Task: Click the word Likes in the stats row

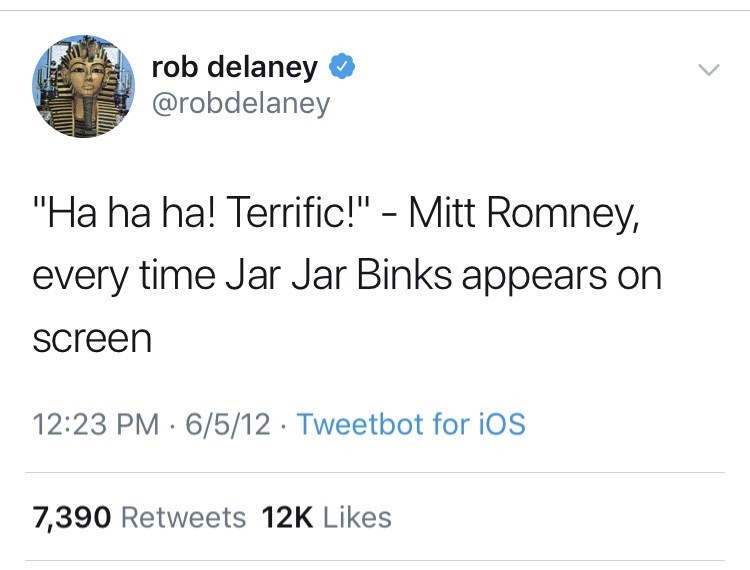Action: pos(358,517)
